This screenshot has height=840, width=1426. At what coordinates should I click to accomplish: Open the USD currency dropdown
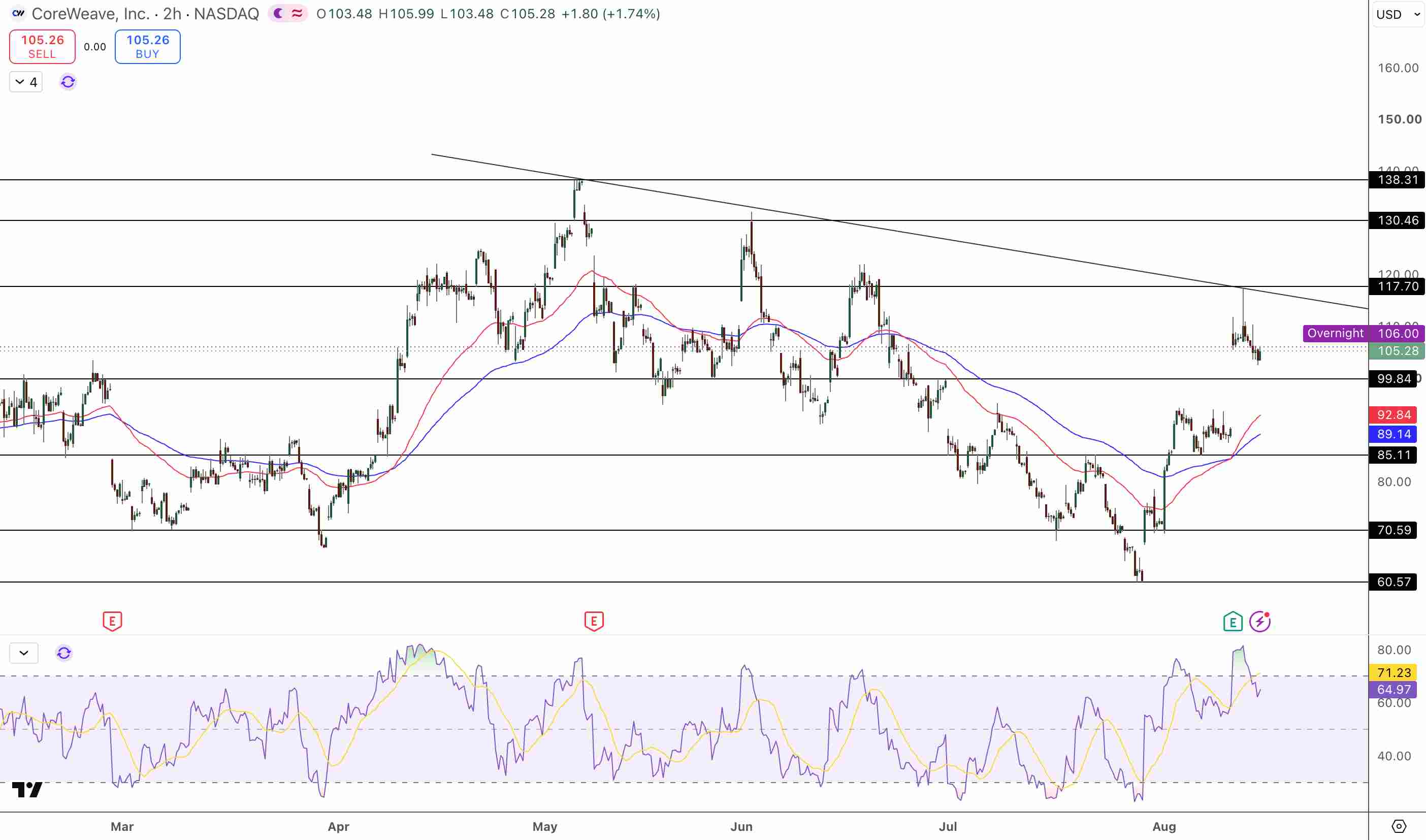[1398, 14]
